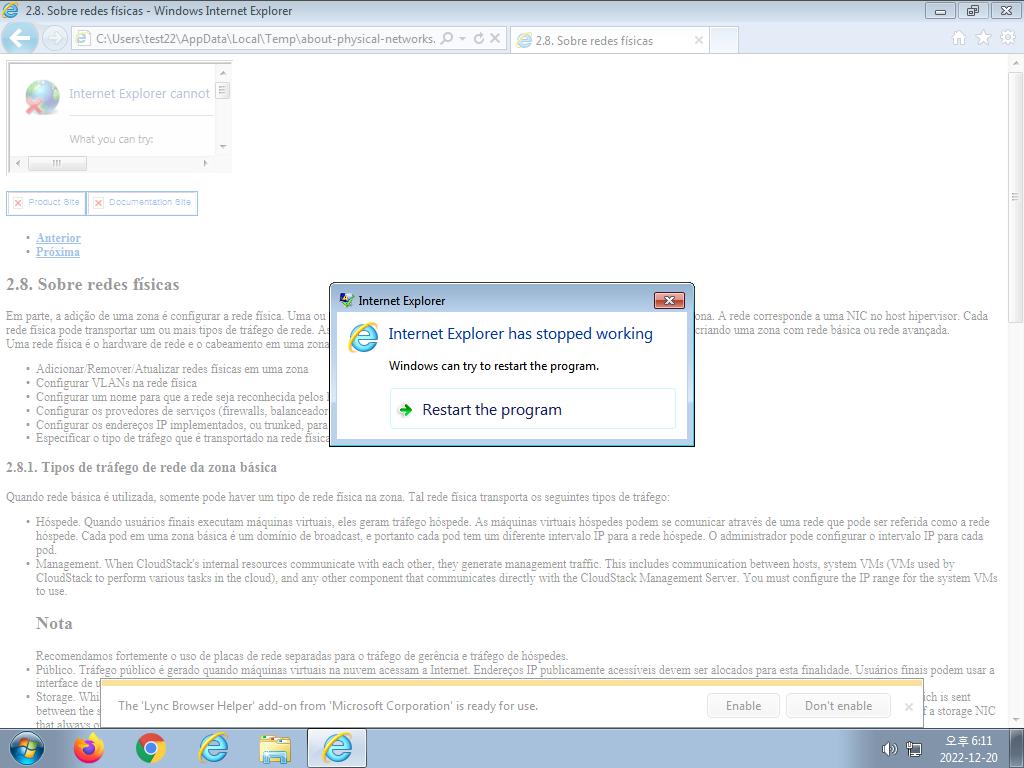This screenshot has height=768, width=1024.
Task: Open the Windows Start menu
Action: coord(26,748)
